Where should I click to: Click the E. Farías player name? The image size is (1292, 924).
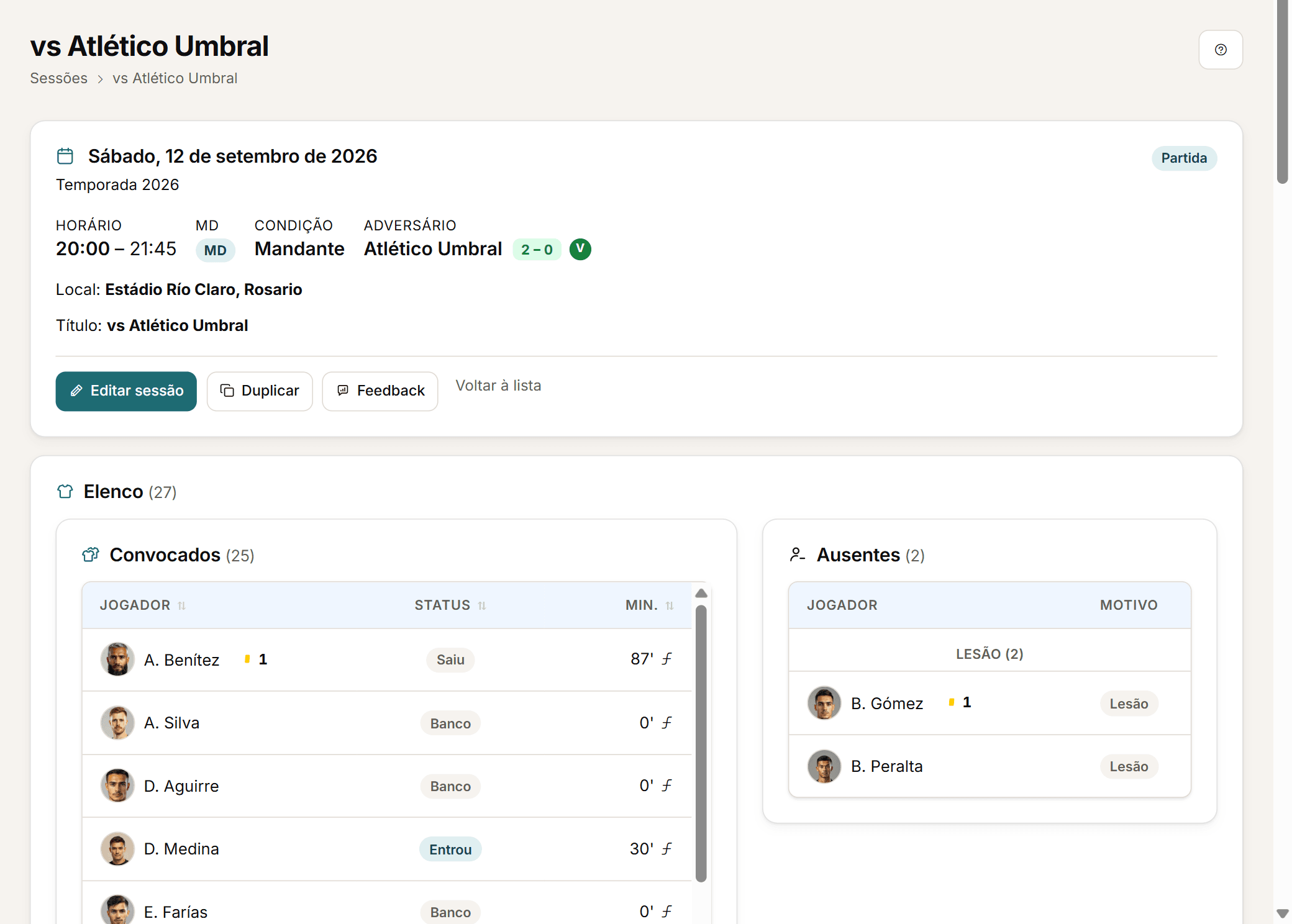(176, 912)
